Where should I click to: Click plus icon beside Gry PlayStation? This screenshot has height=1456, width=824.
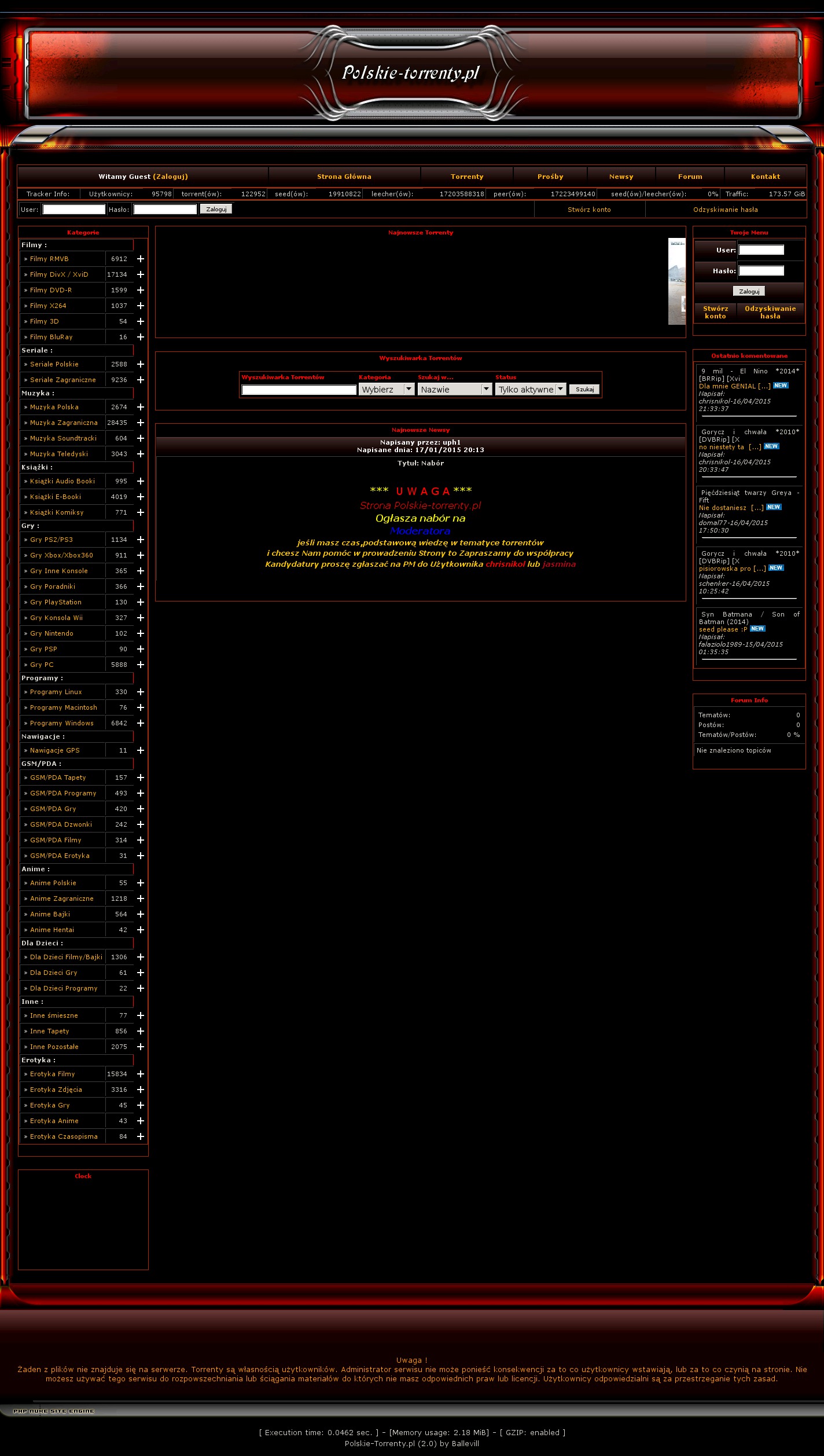[141, 602]
